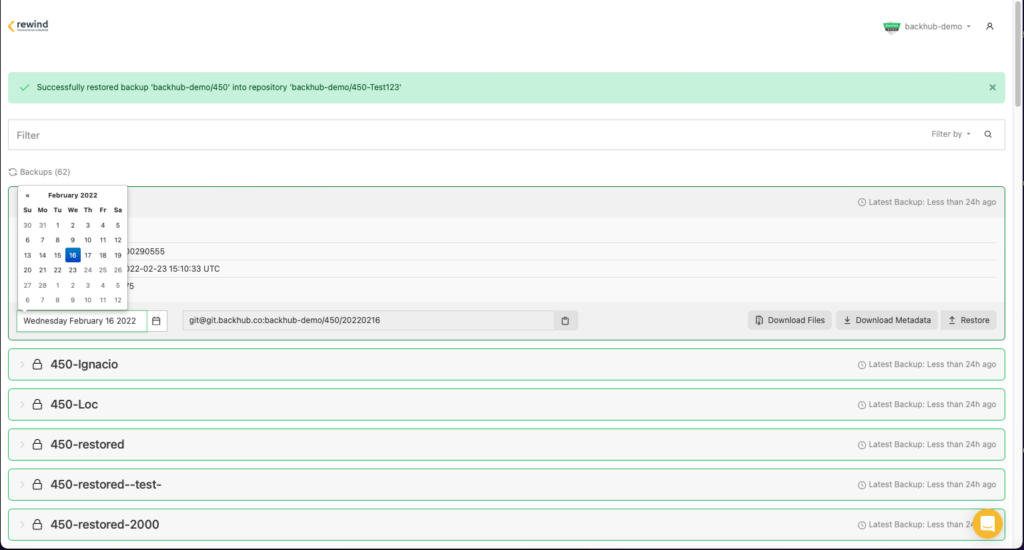The height and width of the screenshot is (550, 1024).
Task: Click the lock icon for 450-restored
Action: pos(37,445)
